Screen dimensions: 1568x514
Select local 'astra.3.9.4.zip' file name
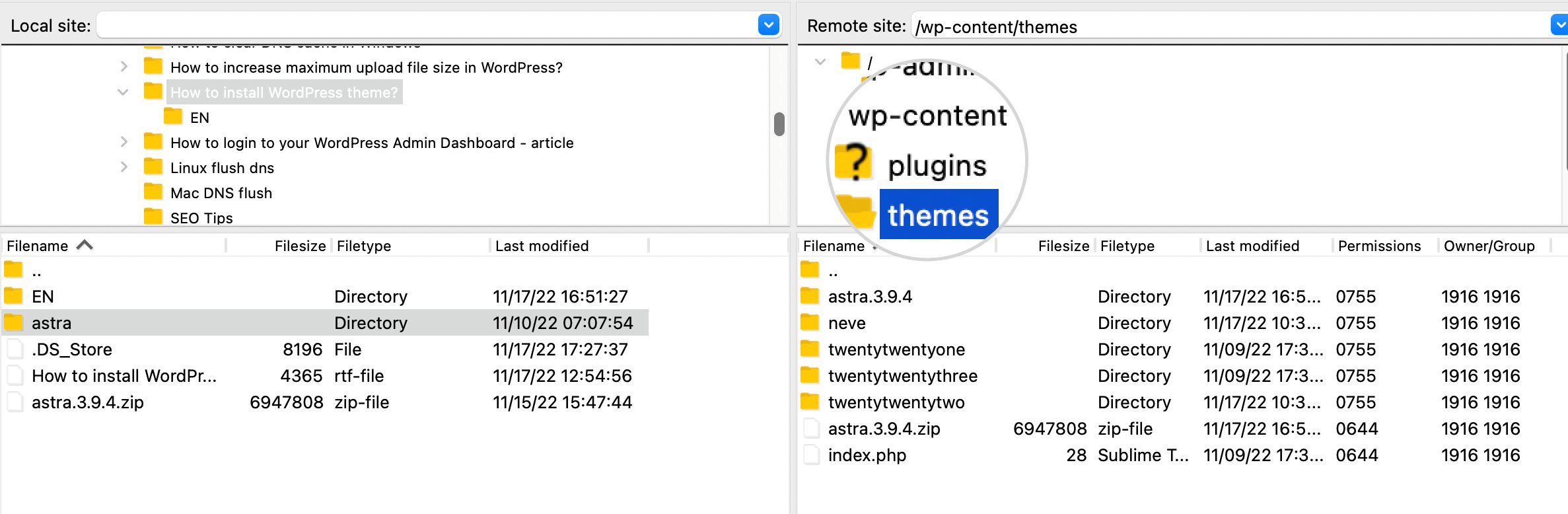[x=88, y=402]
